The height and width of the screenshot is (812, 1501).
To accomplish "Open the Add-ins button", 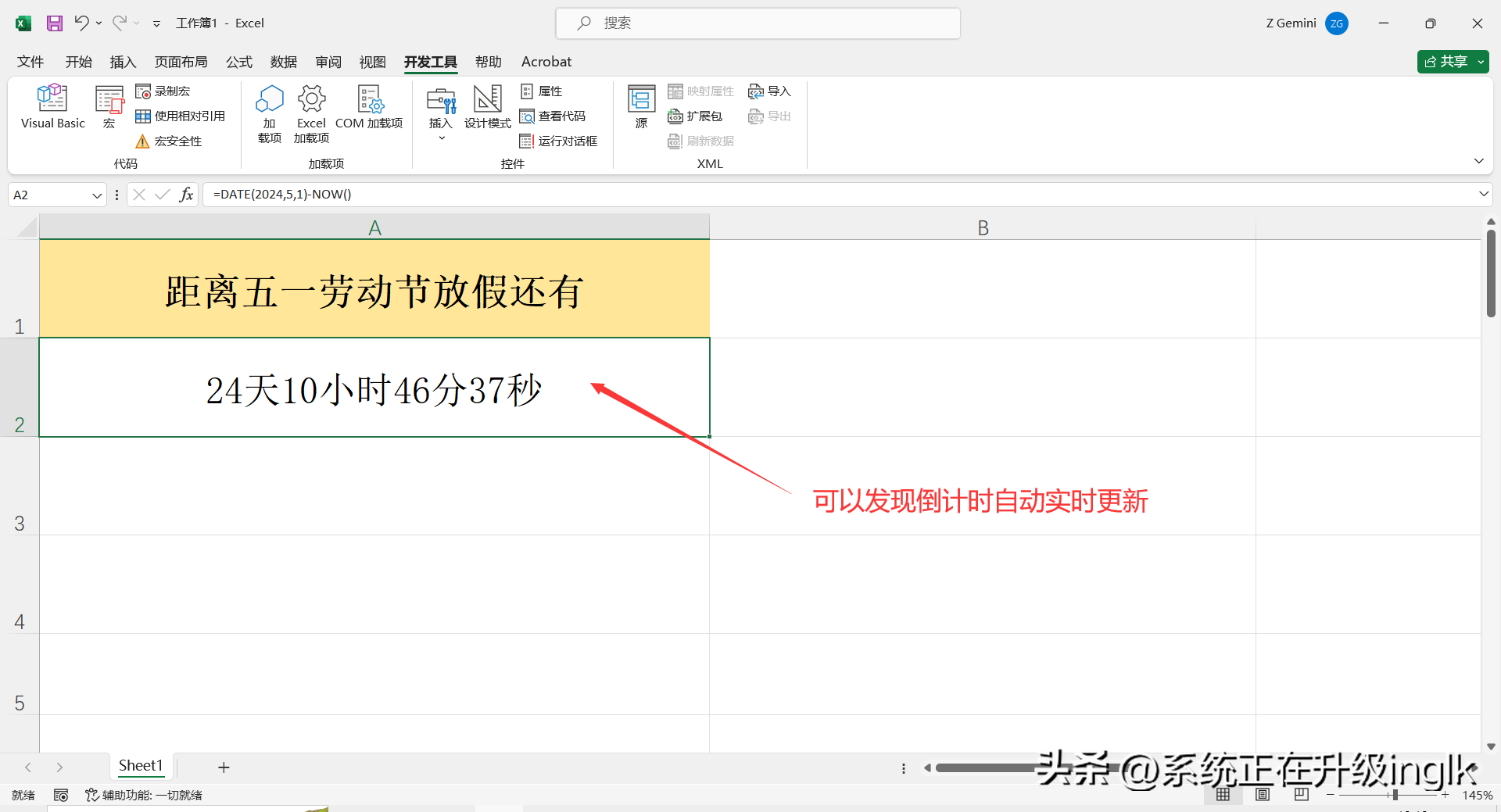I will pos(270,114).
